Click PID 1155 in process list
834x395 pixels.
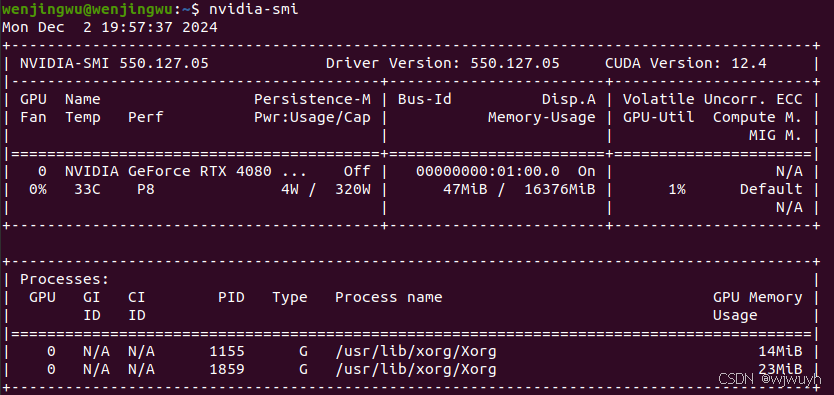point(227,351)
